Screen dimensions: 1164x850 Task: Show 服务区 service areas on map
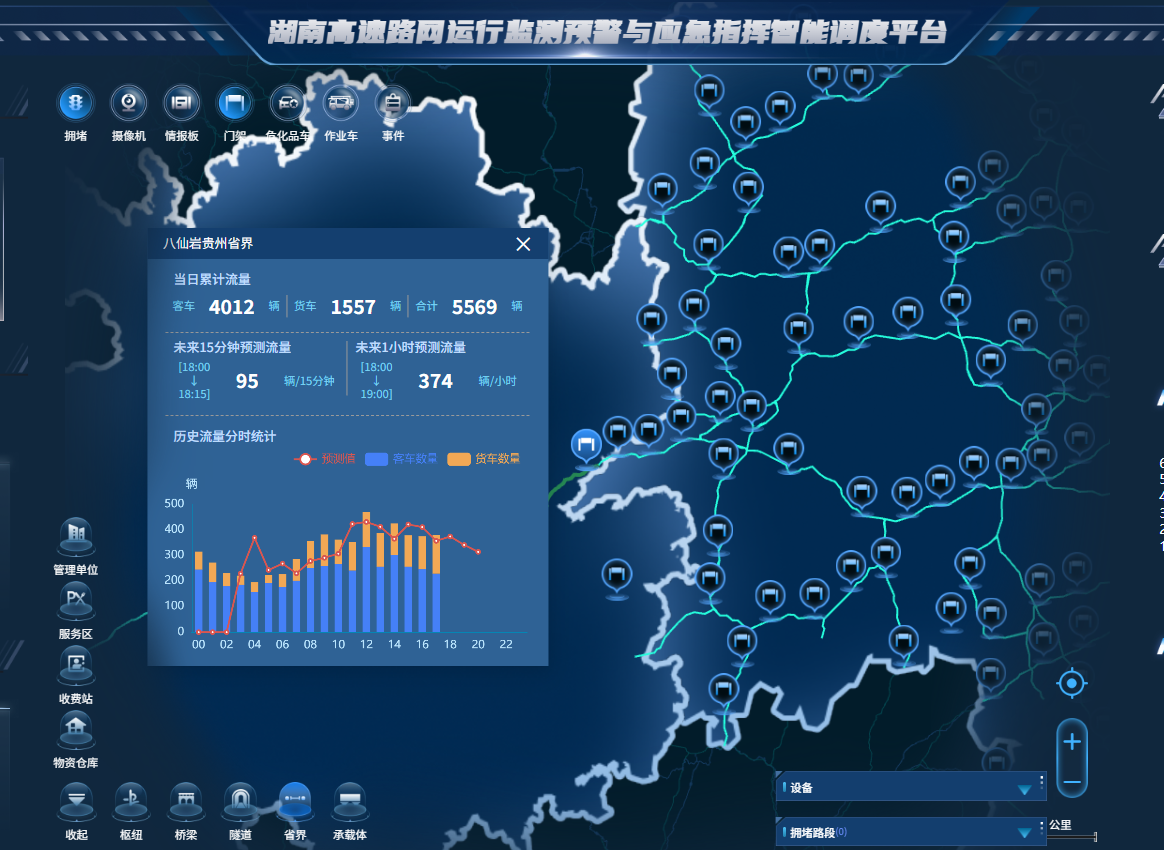click(76, 601)
